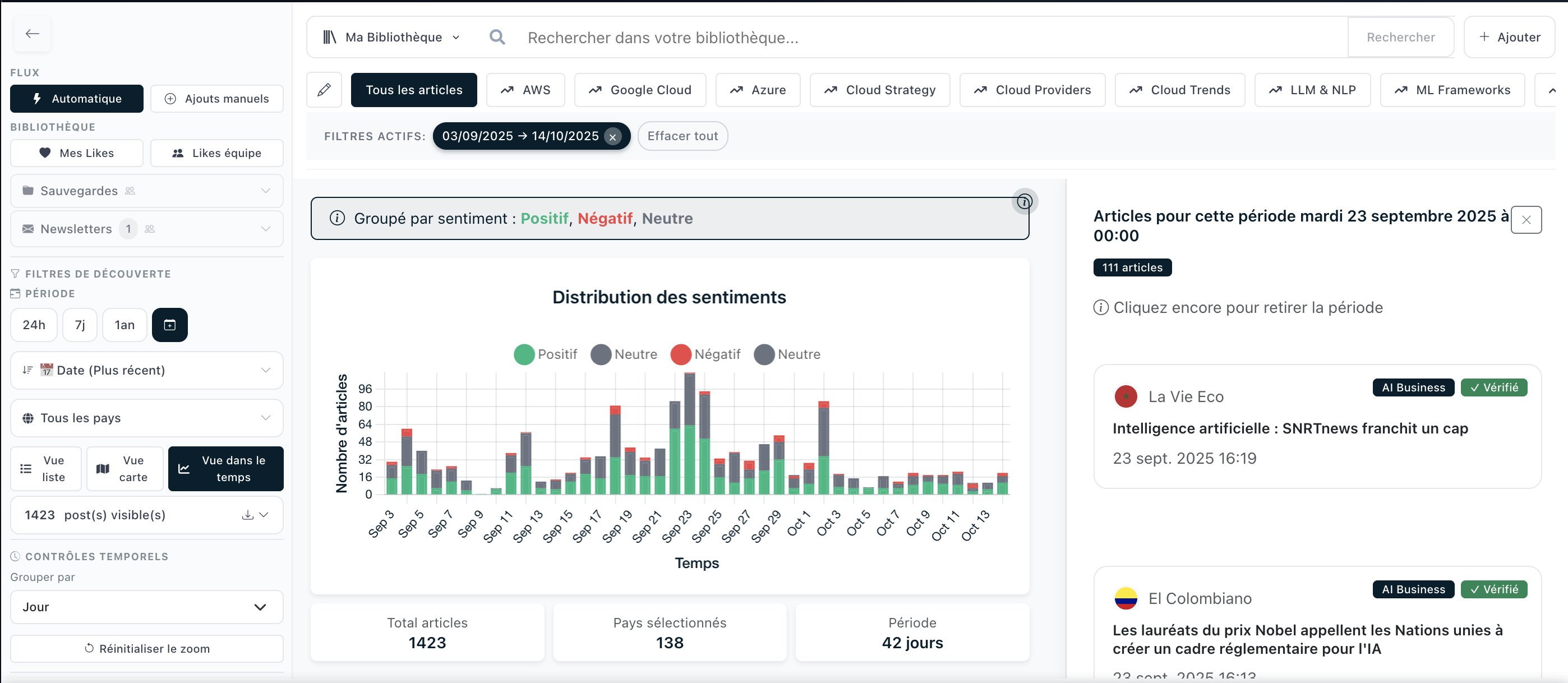Image resolution: width=1568 pixels, height=683 pixels.
Task: Click the search magnifier icon
Action: [497, 38]
